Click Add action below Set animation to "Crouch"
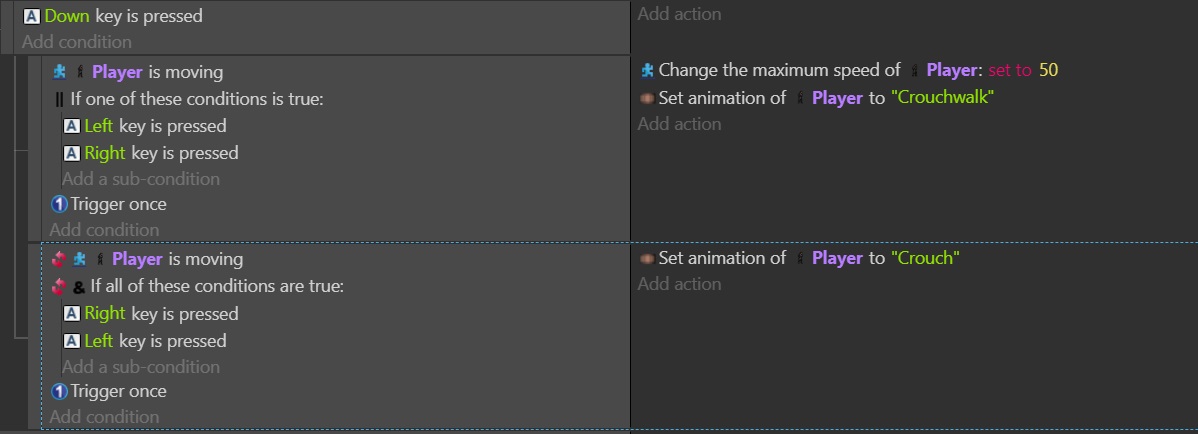The height and width of the screenshot is (434, 1198). (x=679, y=284)
